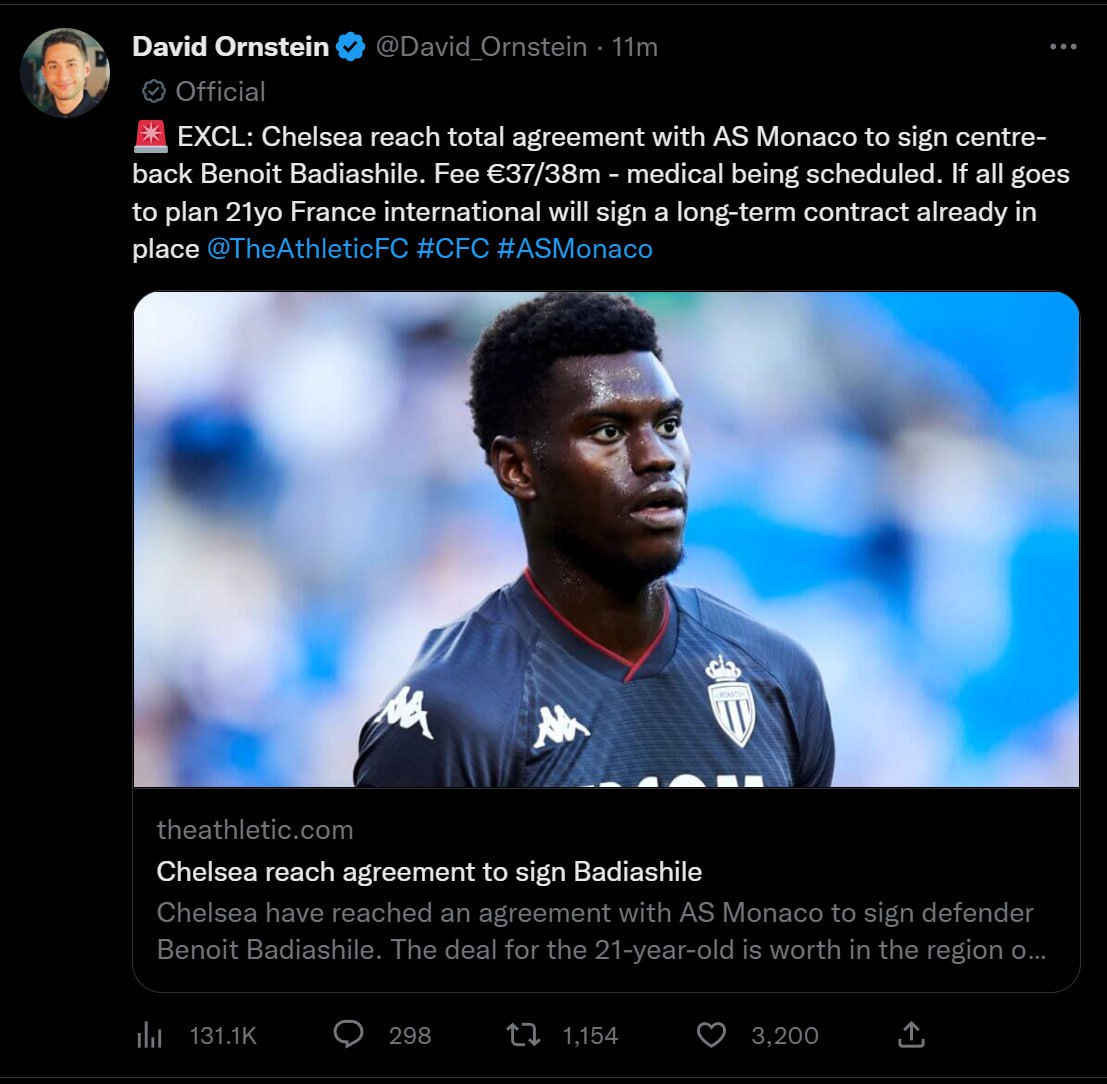This screenshot has height=1084, width=1107.
Task: Like the tweet with the heart icon
Action: tap(711, 1035)
